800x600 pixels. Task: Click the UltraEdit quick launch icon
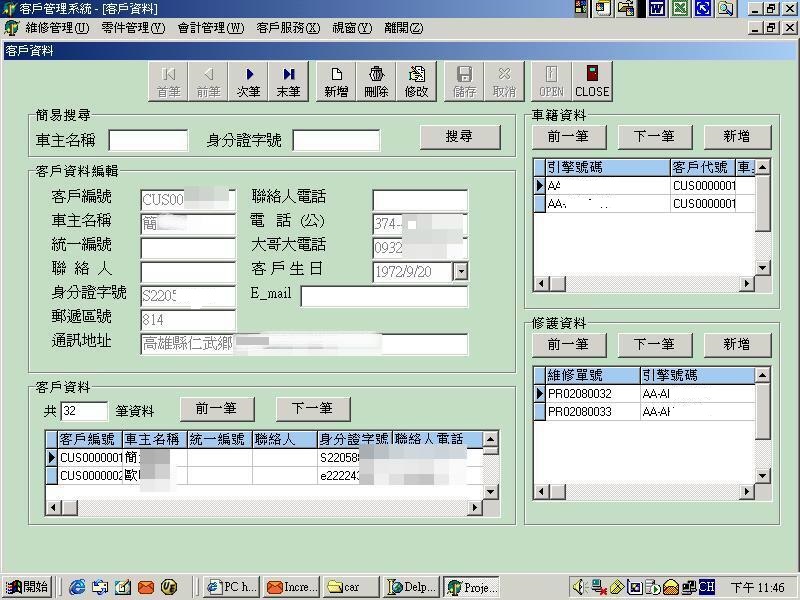(169, 587)
